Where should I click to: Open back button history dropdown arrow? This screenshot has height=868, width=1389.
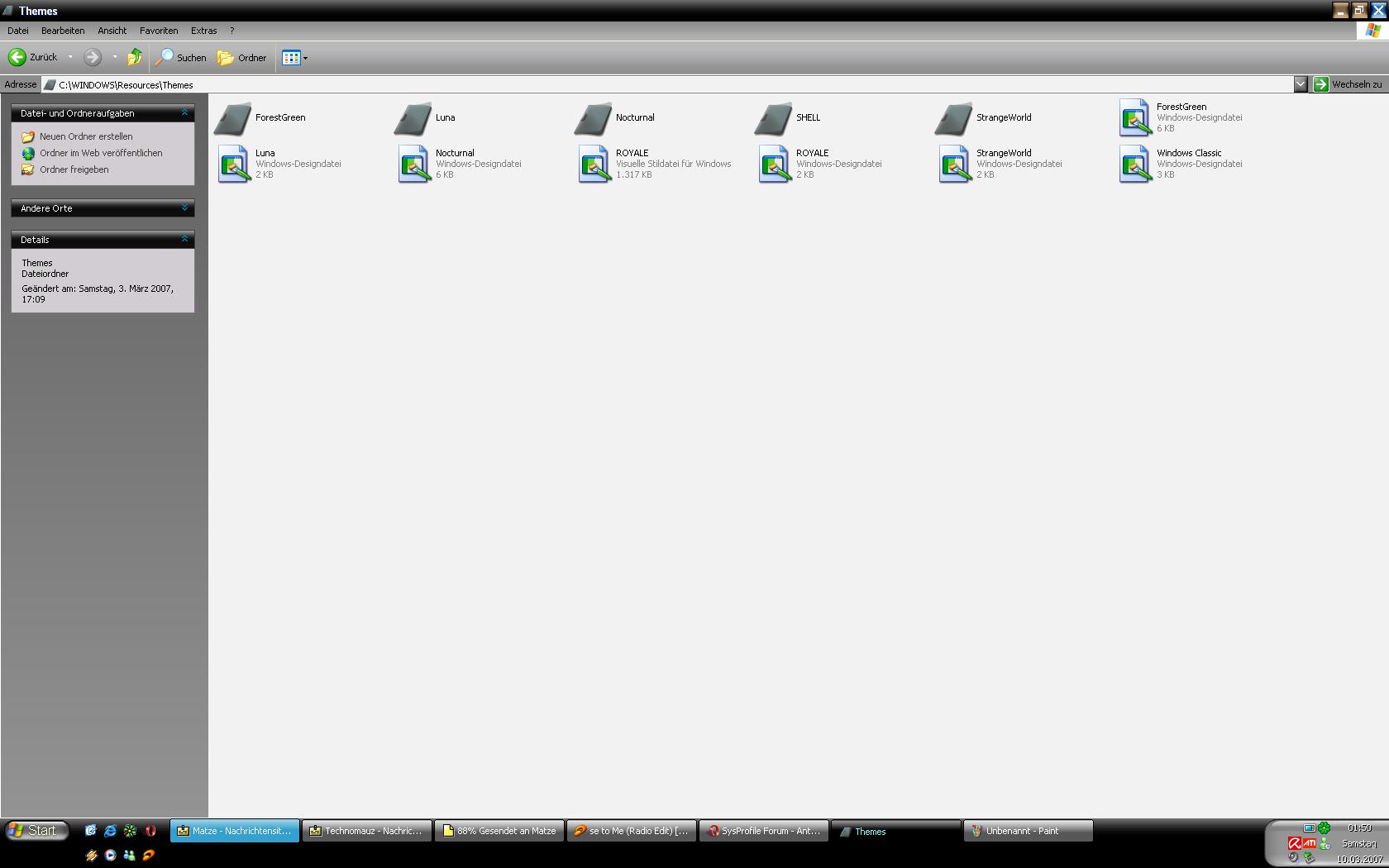coord(70,57)
